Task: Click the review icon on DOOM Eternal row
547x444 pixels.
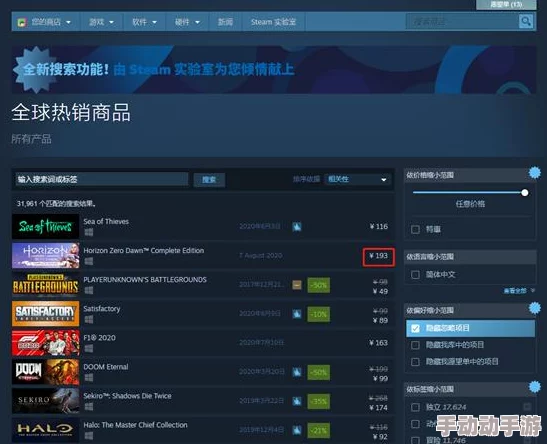Action: [x=297, y=372]
